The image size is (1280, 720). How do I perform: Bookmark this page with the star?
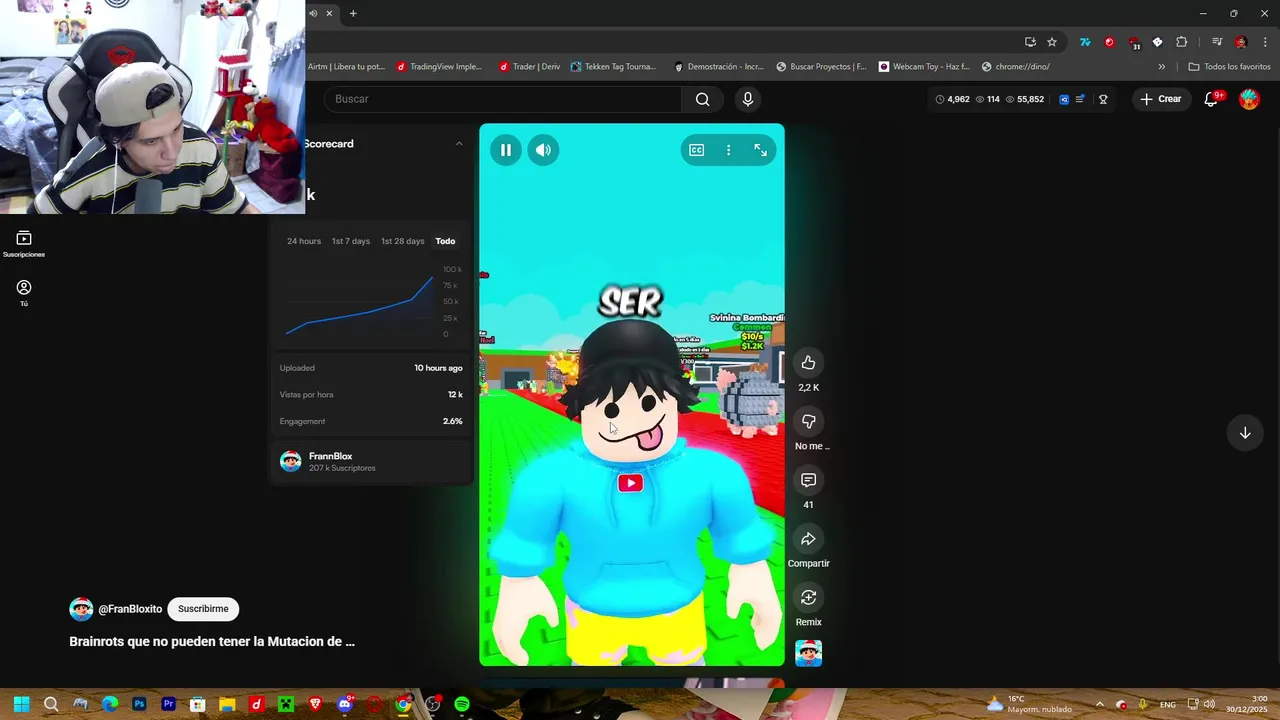[x=1052, y=42]
